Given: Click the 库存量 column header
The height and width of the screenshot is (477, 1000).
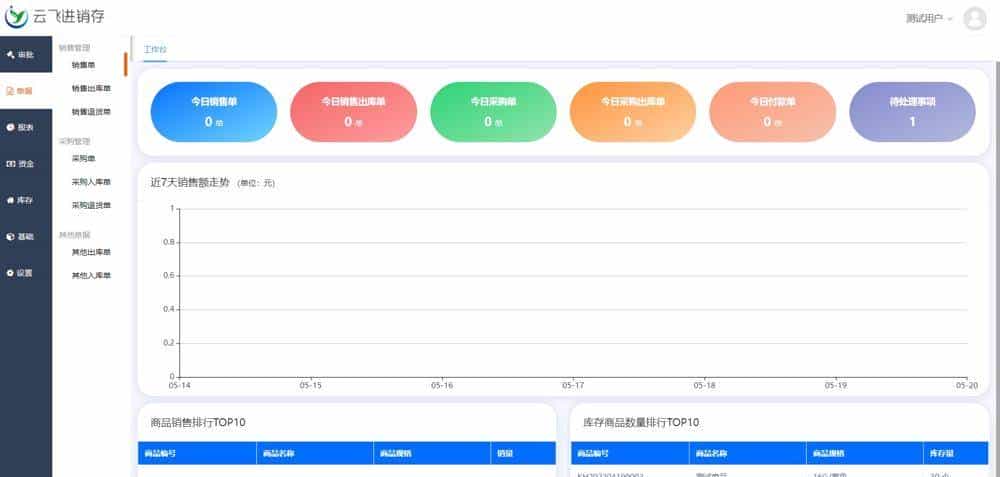Looking at the screenshot, I should pos(955,453).
